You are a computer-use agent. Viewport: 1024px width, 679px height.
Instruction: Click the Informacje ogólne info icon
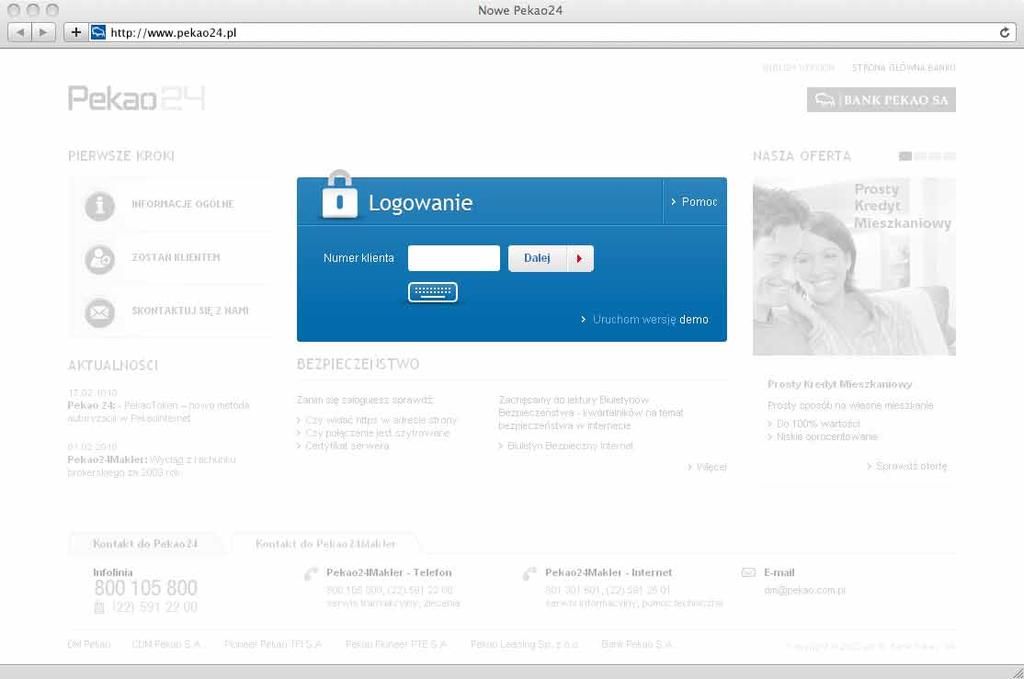pyautogui.click(x=99, y=206)
